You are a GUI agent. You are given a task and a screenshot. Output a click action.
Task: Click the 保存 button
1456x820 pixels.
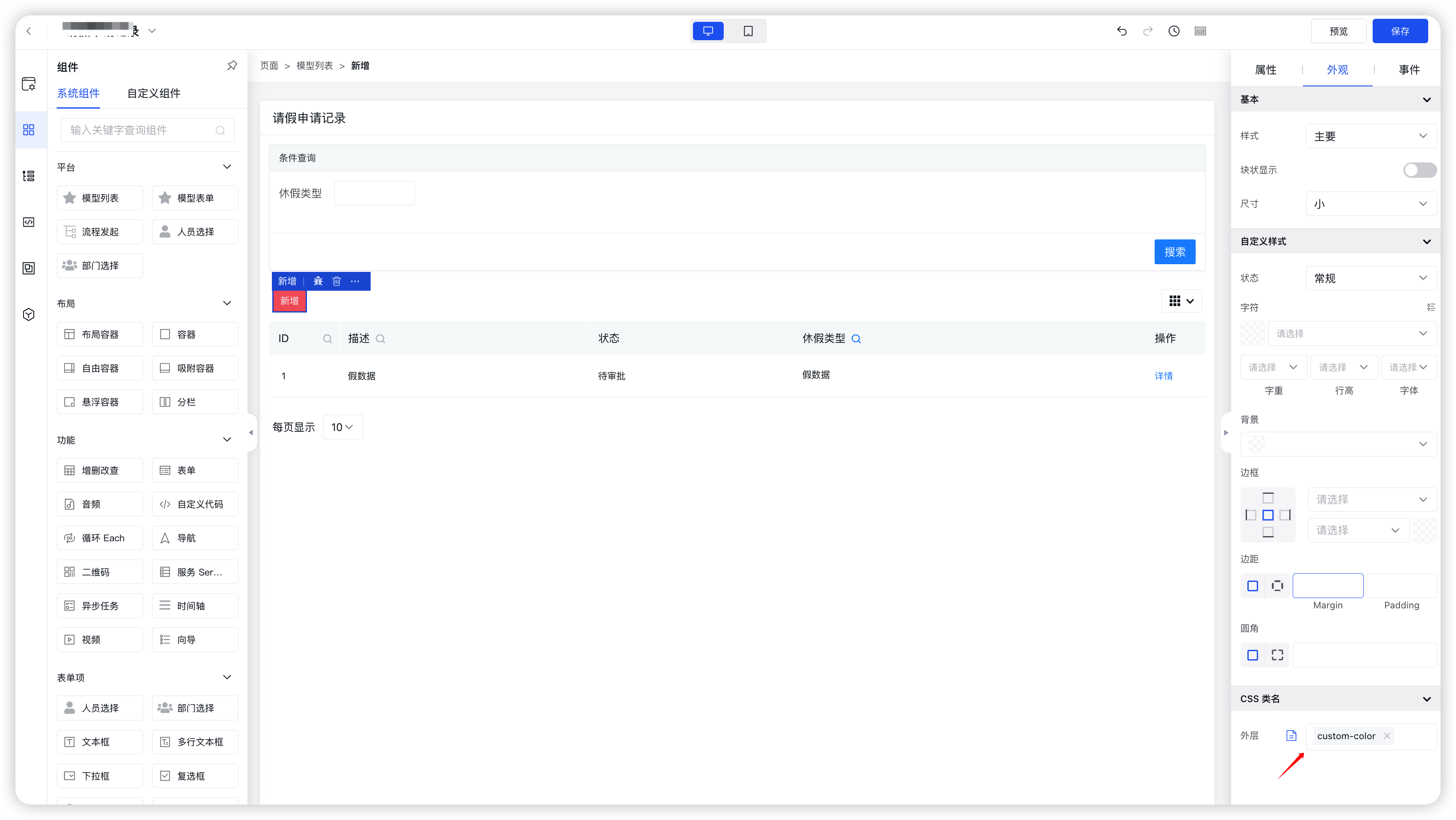[1400, 31]
